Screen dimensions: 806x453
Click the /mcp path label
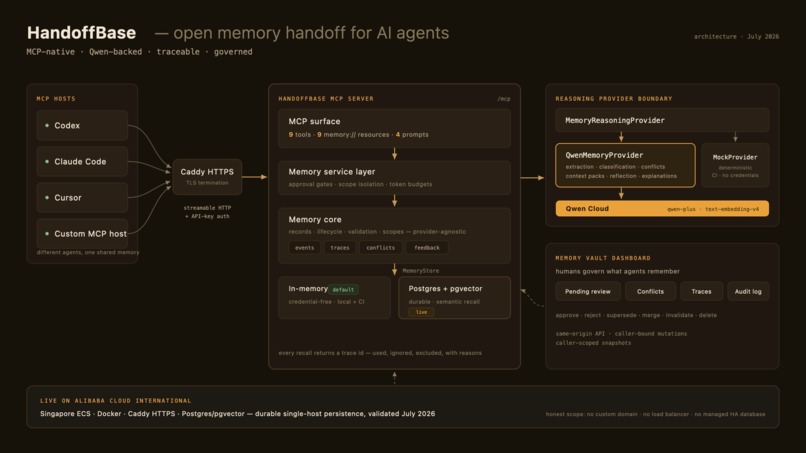tap(504, 99)
